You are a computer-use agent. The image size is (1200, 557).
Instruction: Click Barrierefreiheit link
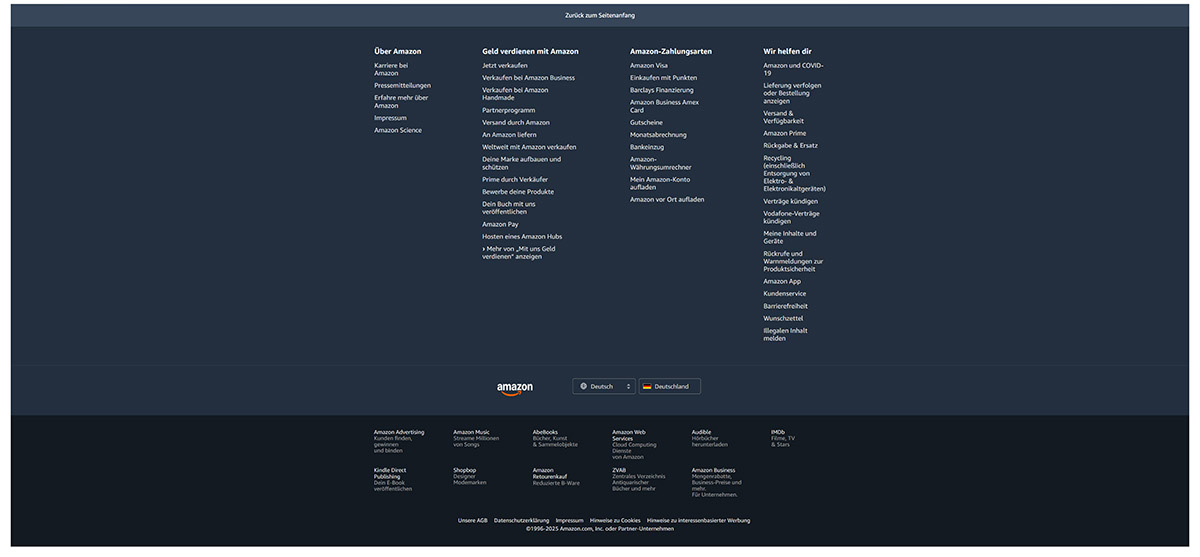(786, 306)
